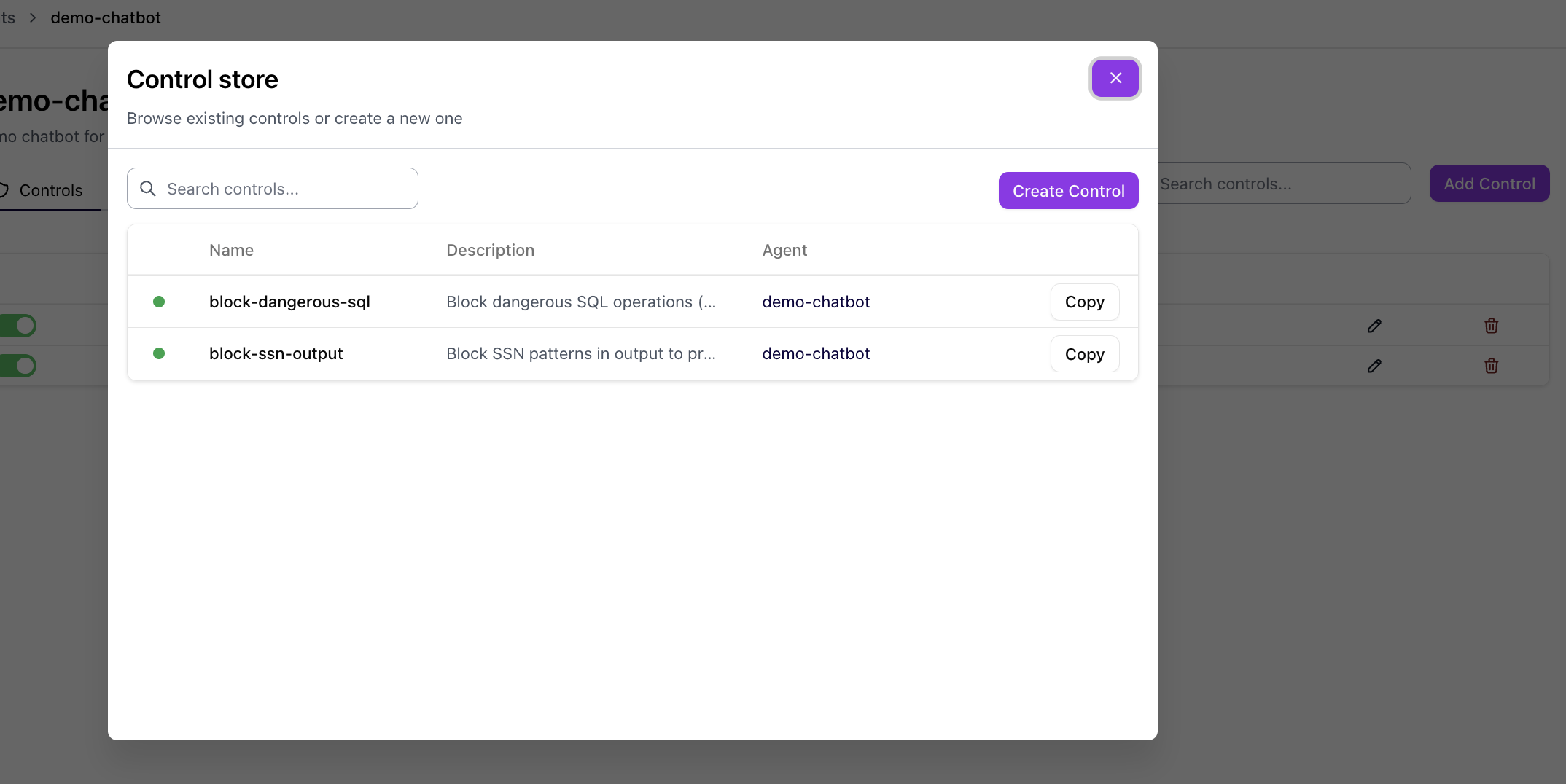Close the Control store dialog
The height and width of the screenshot is (784, 1566).
tap(1115, 78)
